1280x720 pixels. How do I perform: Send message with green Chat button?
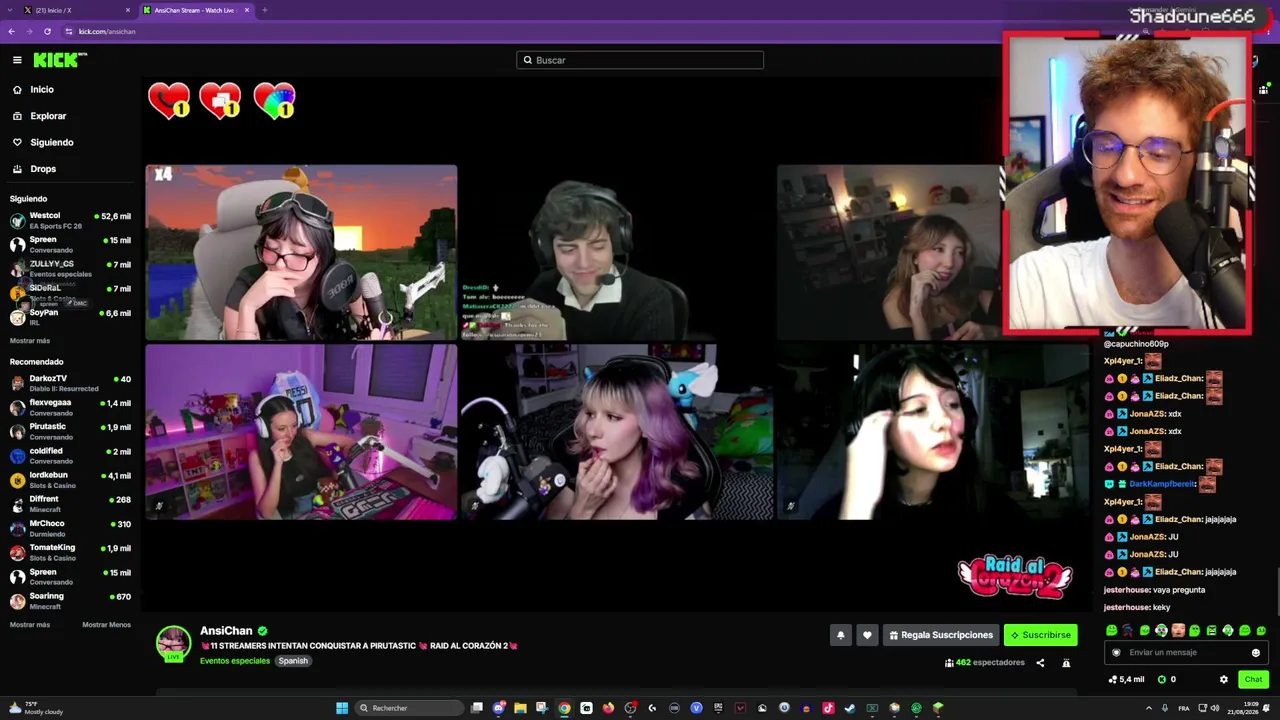click(x=1253, y=680)
